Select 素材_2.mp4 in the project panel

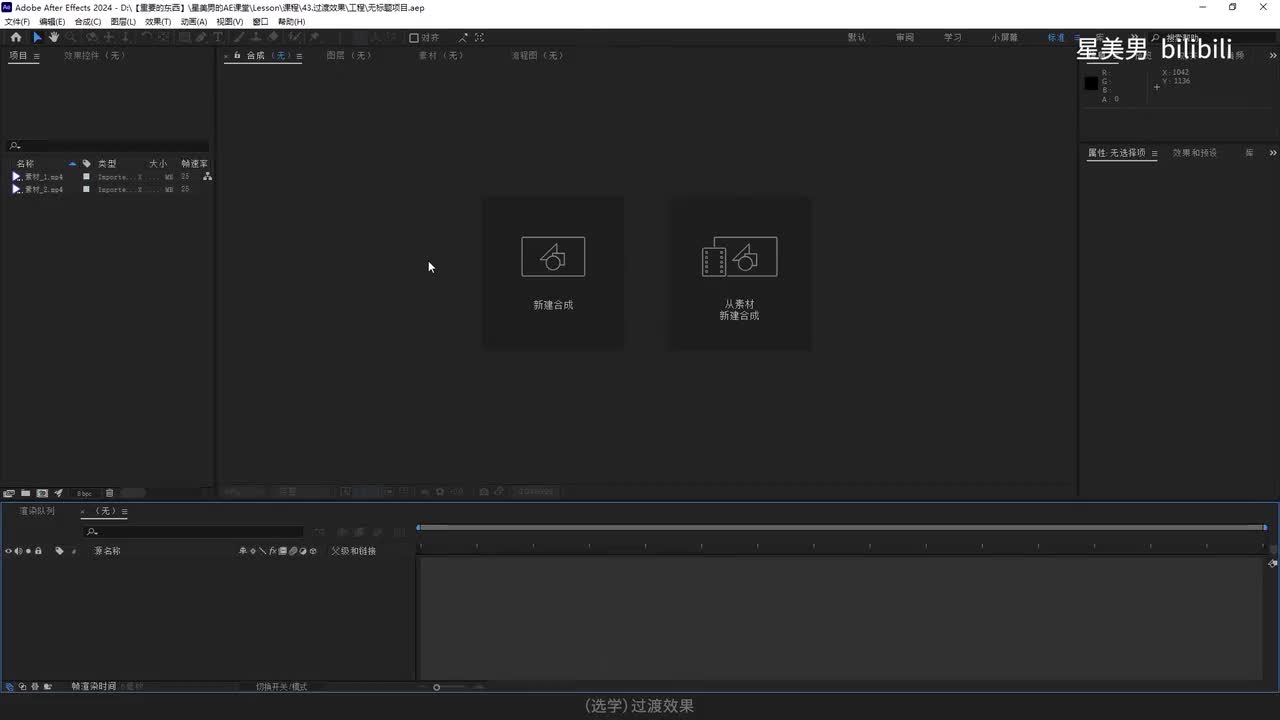click(44, 189)
